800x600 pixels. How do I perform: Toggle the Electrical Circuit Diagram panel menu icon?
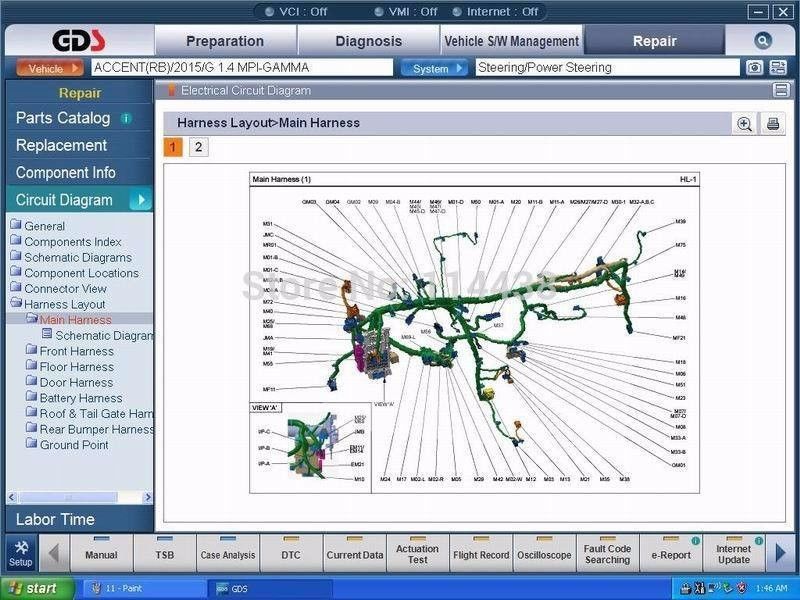(x=781, y=90)
